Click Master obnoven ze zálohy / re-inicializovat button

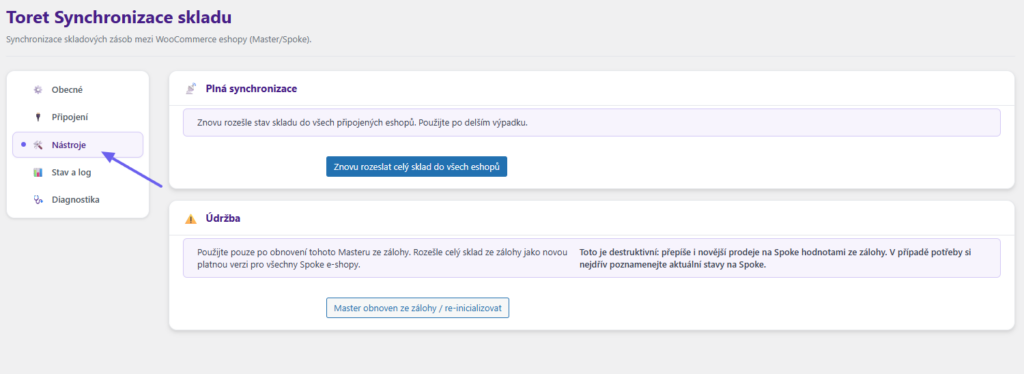[417, 308]
